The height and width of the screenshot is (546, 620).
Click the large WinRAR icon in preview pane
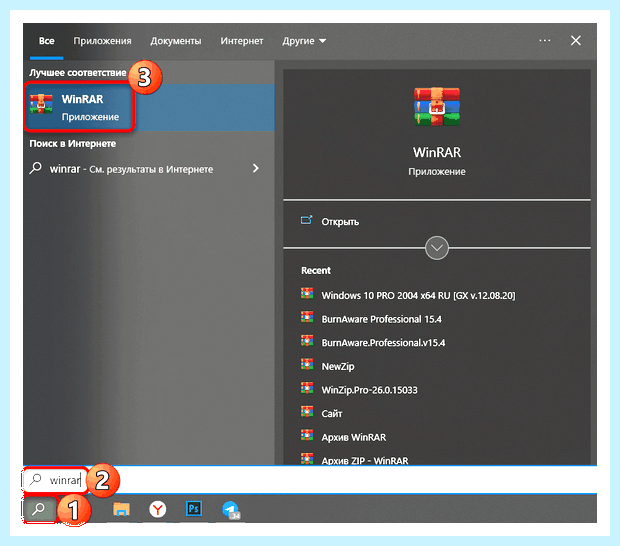pos(437,106)
